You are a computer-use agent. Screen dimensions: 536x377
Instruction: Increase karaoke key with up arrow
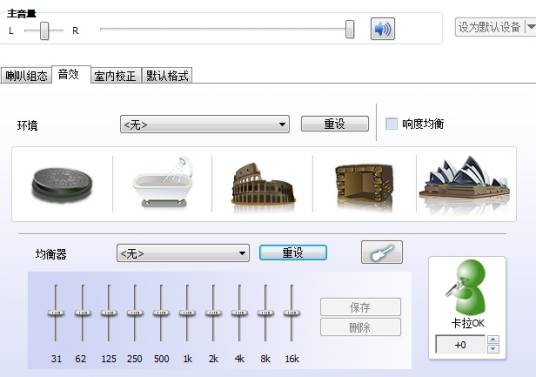pos(493,340)
